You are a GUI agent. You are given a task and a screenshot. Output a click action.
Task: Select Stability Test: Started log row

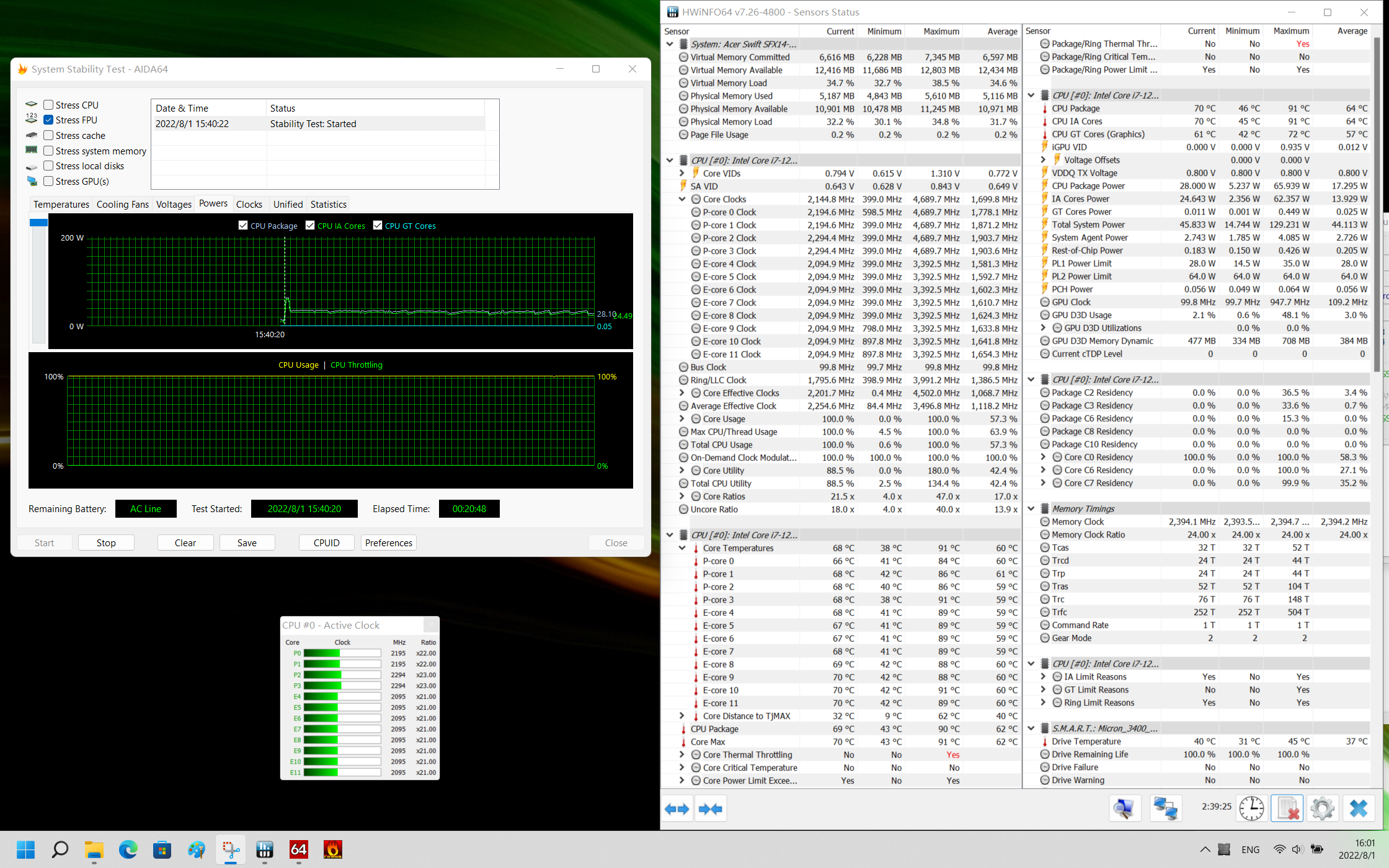point(318,123)
